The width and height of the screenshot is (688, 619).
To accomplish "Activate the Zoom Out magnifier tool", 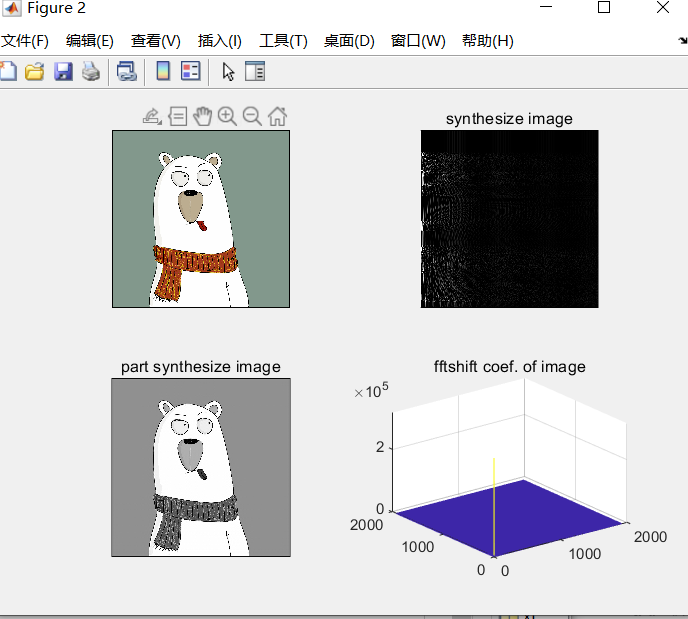I will pos(252,117).
